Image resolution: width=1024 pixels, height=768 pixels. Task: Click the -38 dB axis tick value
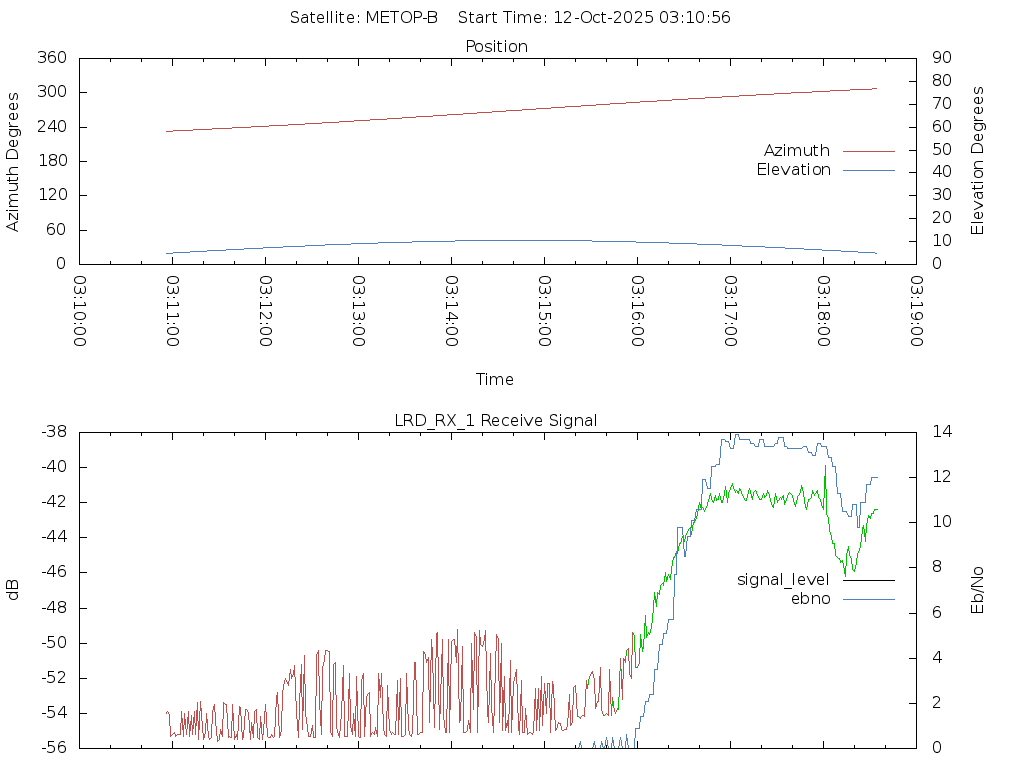[51, 432]
